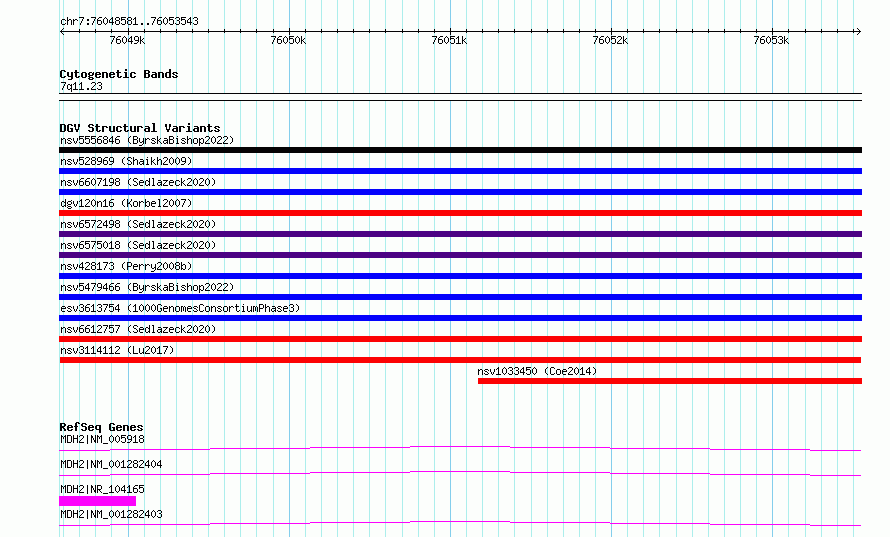Click the nsv6607198 (Sedlazeck2020) label
Viewport: 890px width, 537px height.
click(x=138, y=182)
